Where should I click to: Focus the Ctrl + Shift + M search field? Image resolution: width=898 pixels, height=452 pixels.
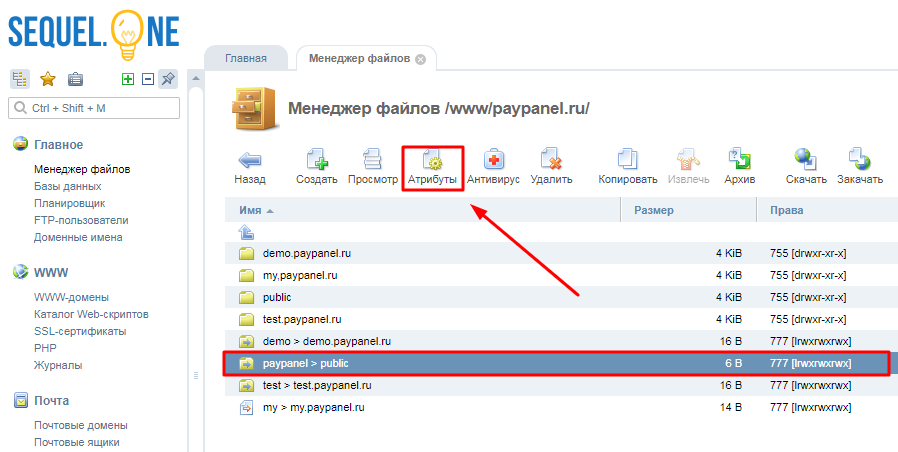point(94,108)
